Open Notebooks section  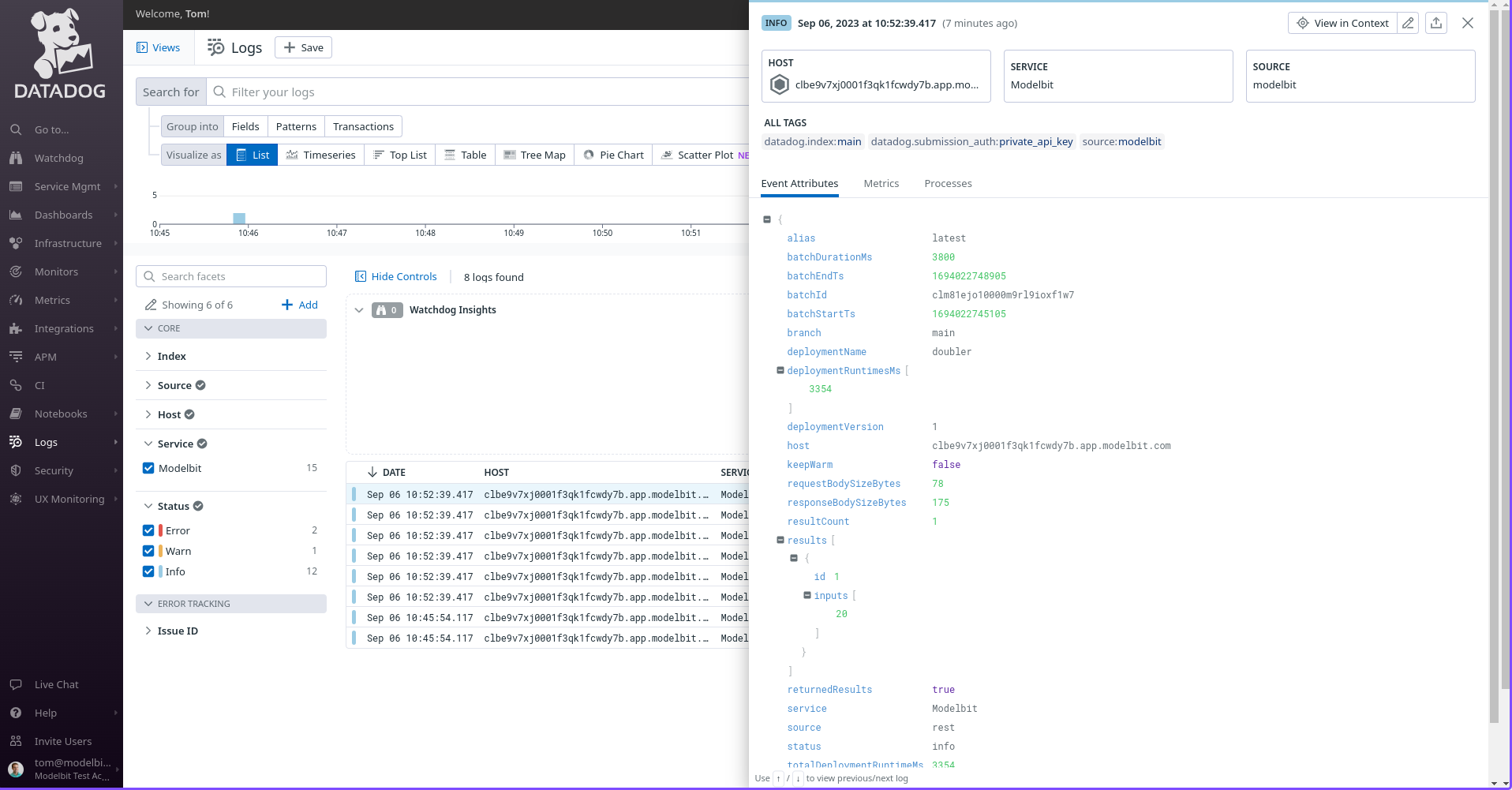point(62,414)
